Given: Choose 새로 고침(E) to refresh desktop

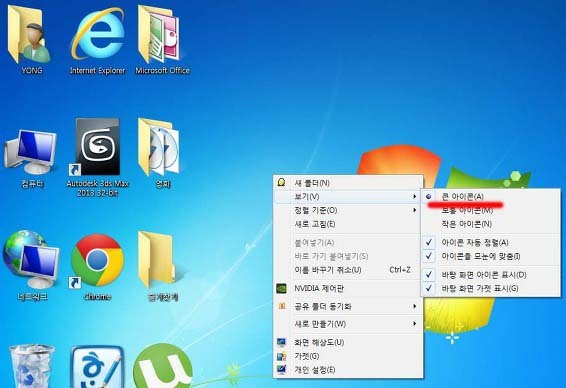Looking at the screenshot, I should (348, 224).
